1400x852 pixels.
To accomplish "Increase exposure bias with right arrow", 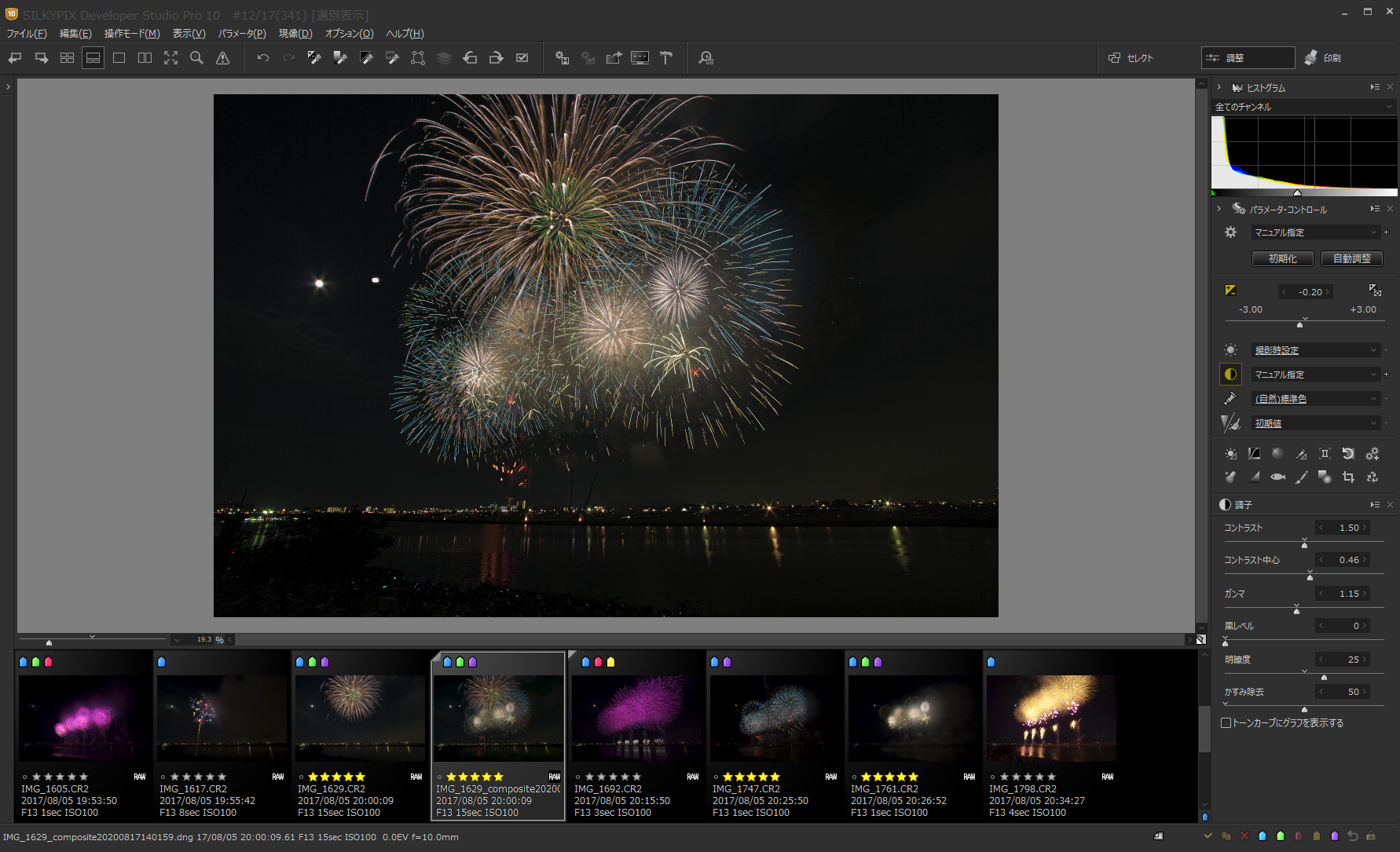I will 1328,292.
